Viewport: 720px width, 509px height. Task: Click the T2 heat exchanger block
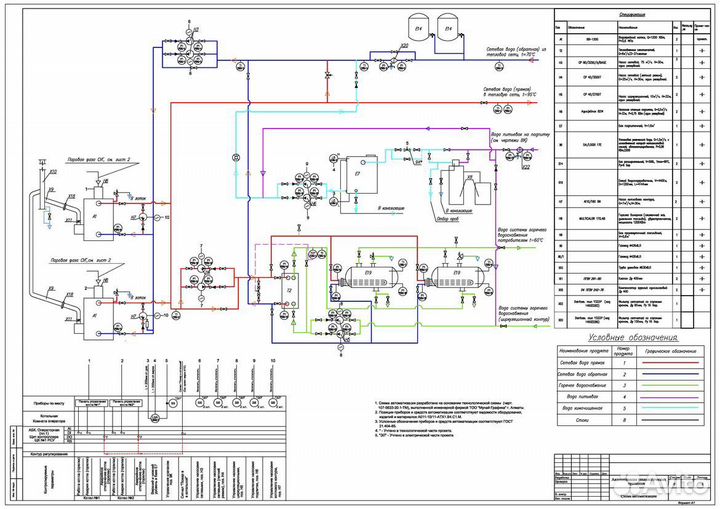click(289, 288)
